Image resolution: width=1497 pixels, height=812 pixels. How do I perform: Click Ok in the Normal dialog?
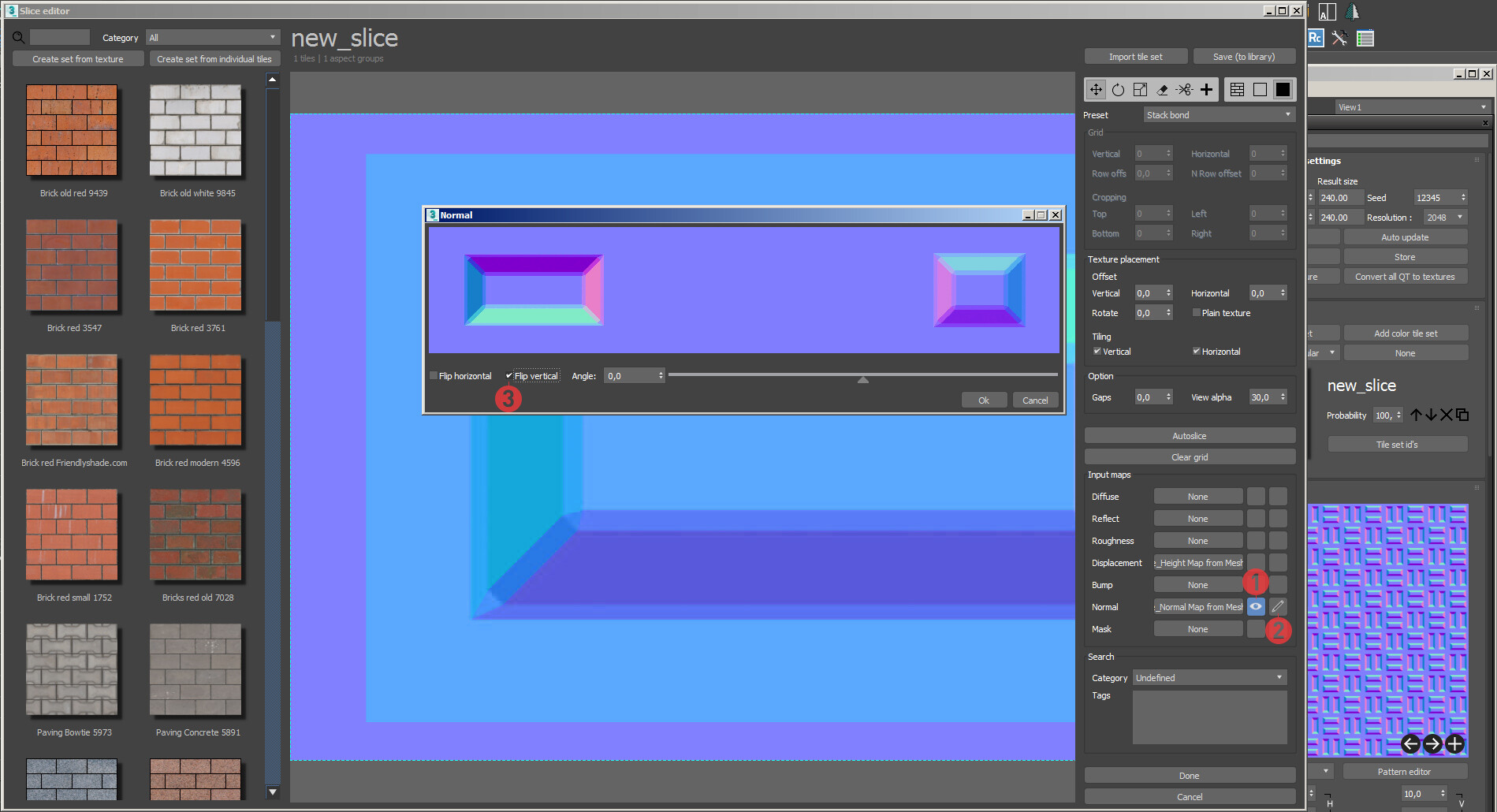click(x=984, y=400)
